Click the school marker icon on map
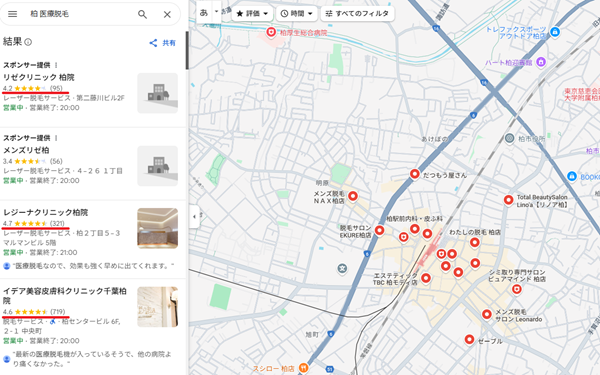Image resolution: width=600 pixels, height=375 pixels. point(342,269)
